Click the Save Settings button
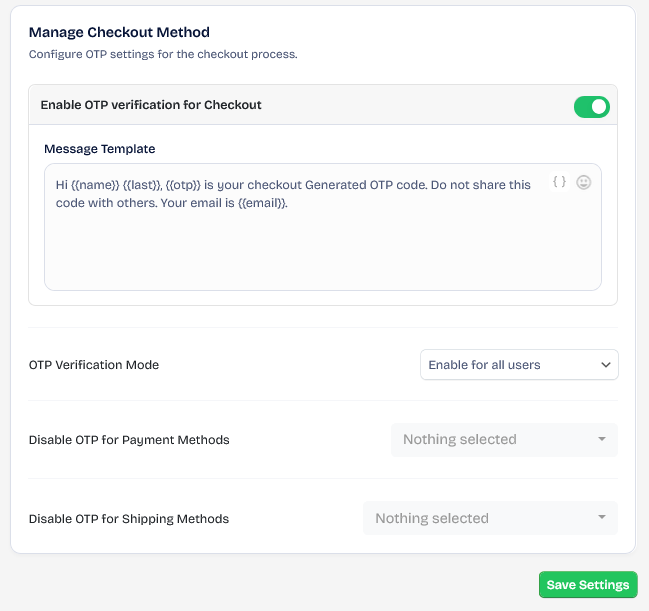The image size is (649, 611). (x=588, y=585)
